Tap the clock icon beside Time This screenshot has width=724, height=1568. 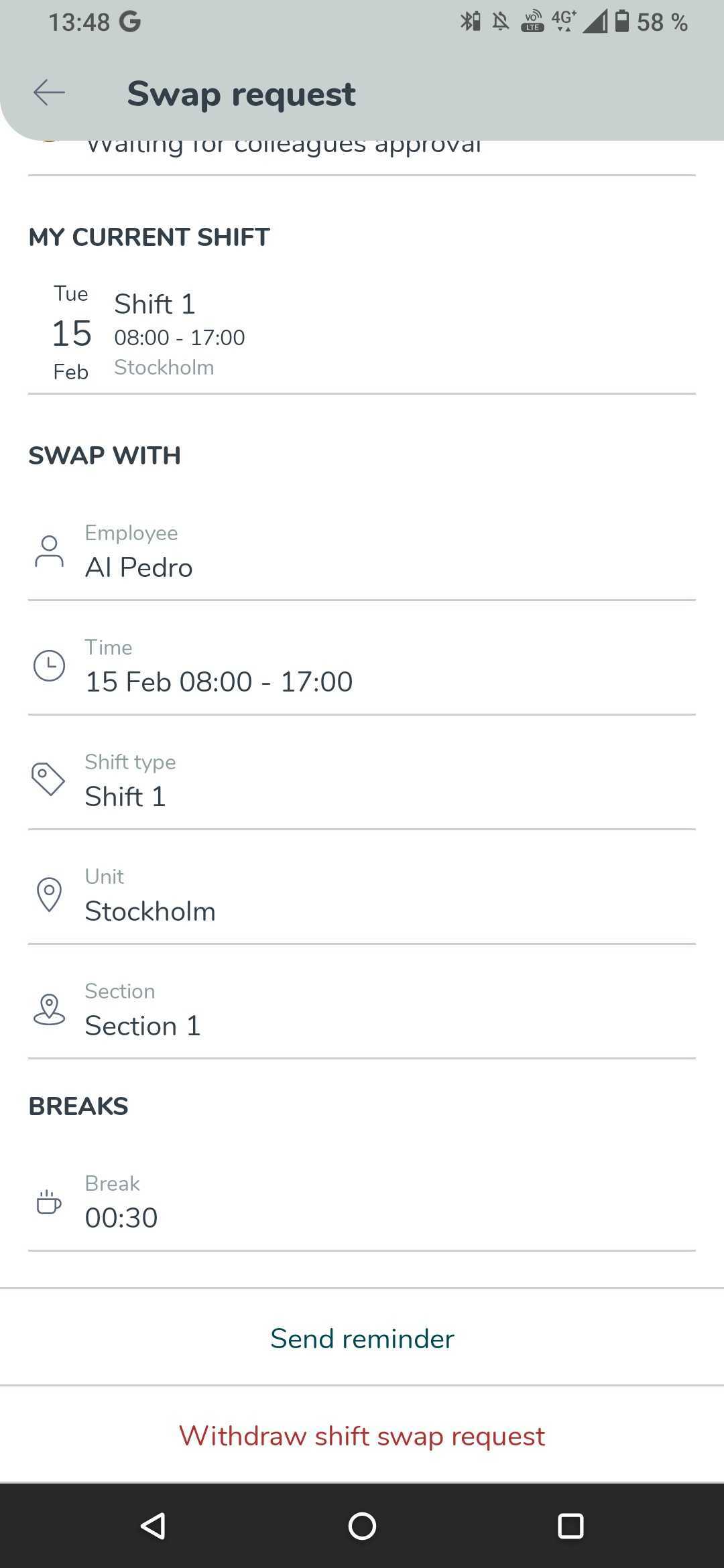point(49,665)
